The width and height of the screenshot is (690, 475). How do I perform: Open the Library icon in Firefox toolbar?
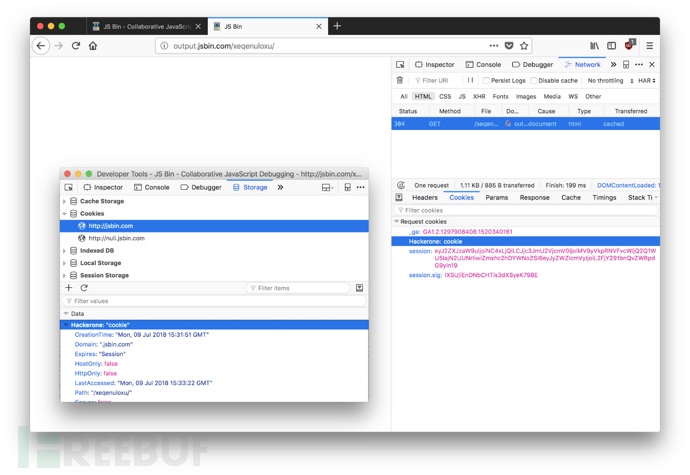[594, 46]
